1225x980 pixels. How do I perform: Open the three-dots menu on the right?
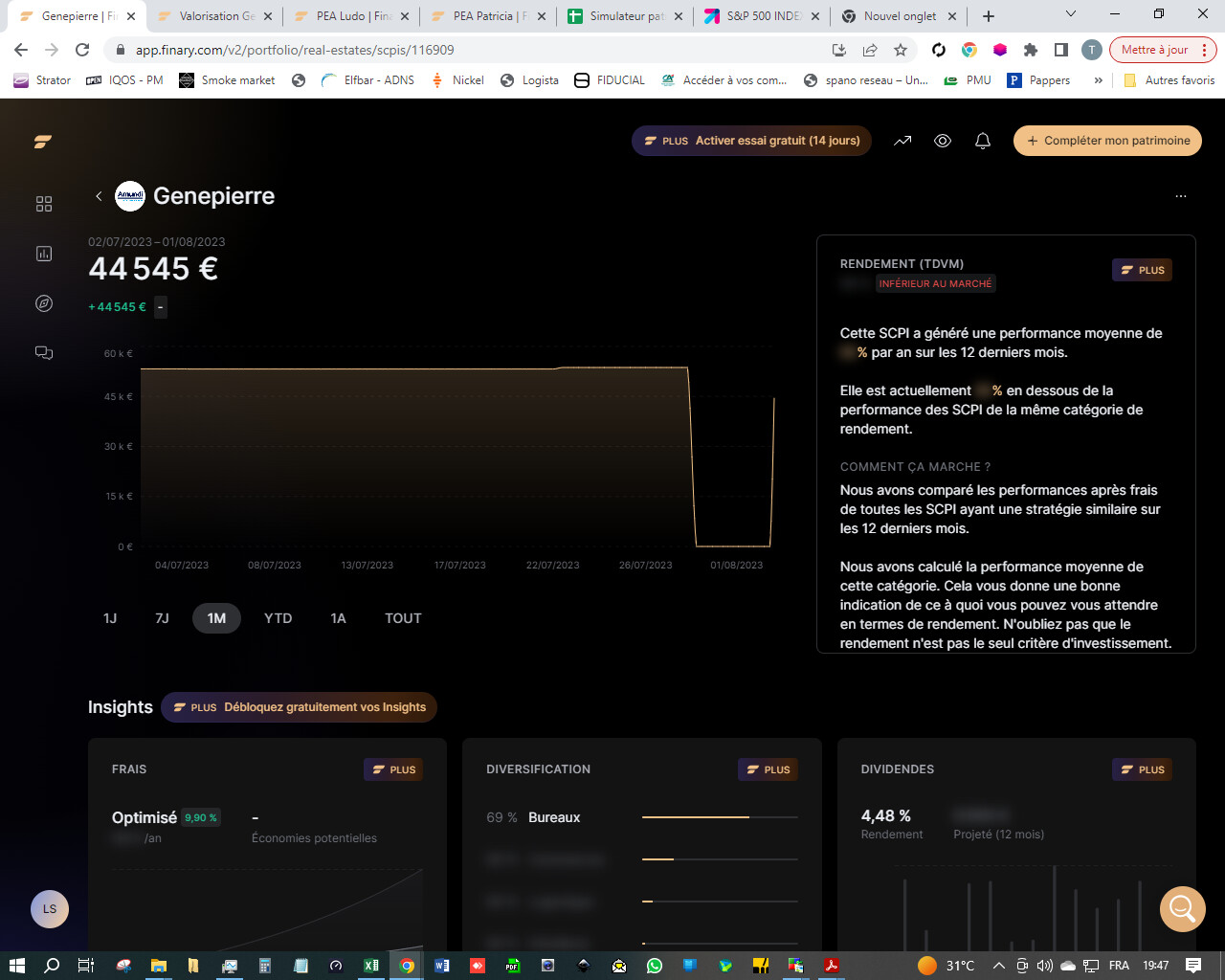tap(1181, 196)
